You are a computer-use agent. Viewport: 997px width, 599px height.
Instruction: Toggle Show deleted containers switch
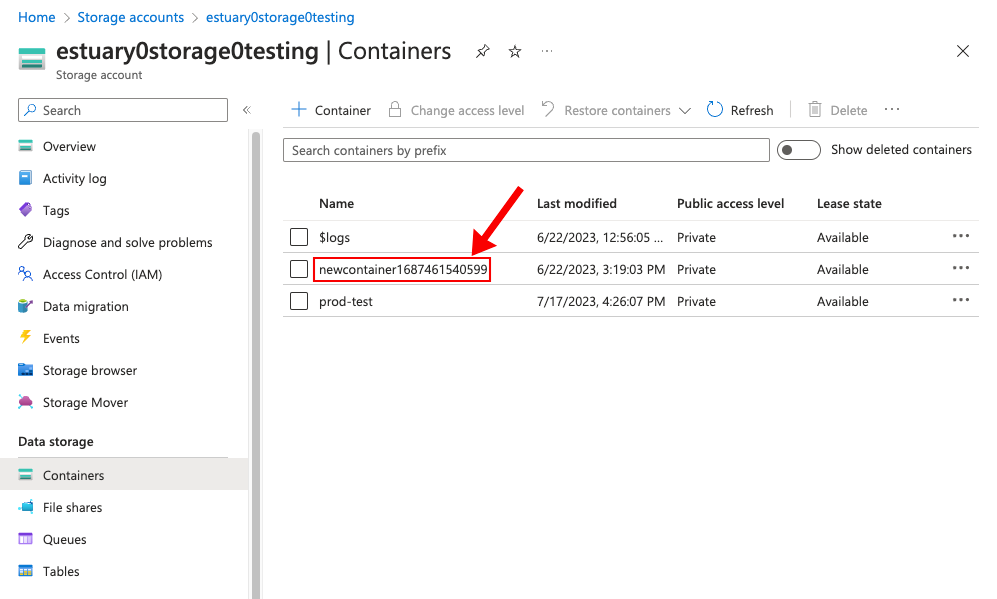pos(799,150)
